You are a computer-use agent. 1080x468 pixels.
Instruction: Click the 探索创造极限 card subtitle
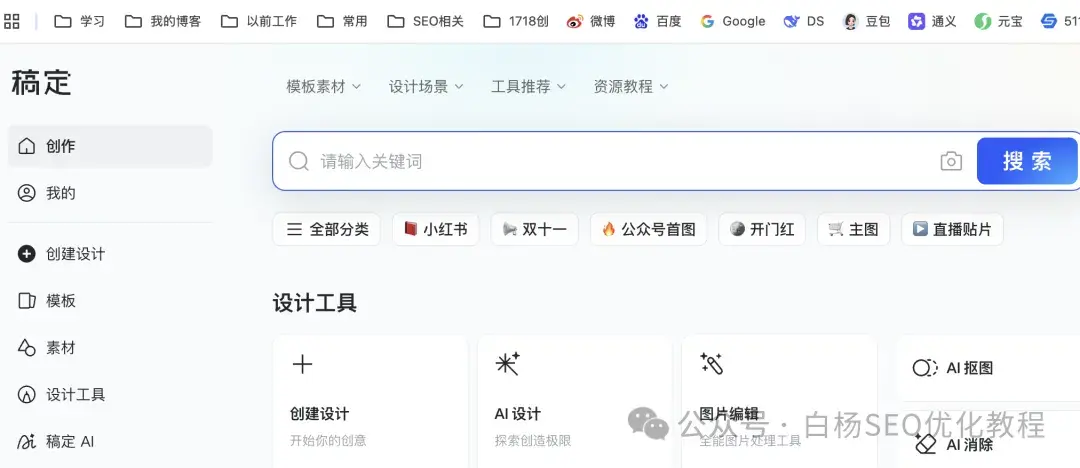533,440
